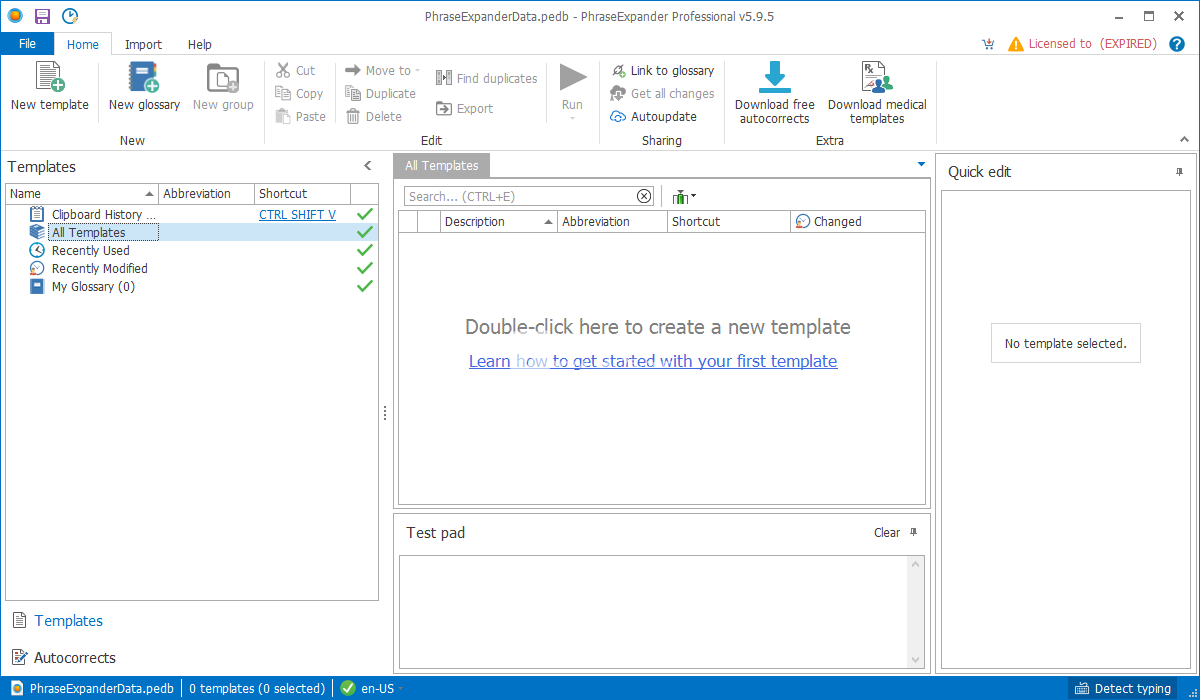
Task: Click the Changed column header
Action: (x=858, y=222)
